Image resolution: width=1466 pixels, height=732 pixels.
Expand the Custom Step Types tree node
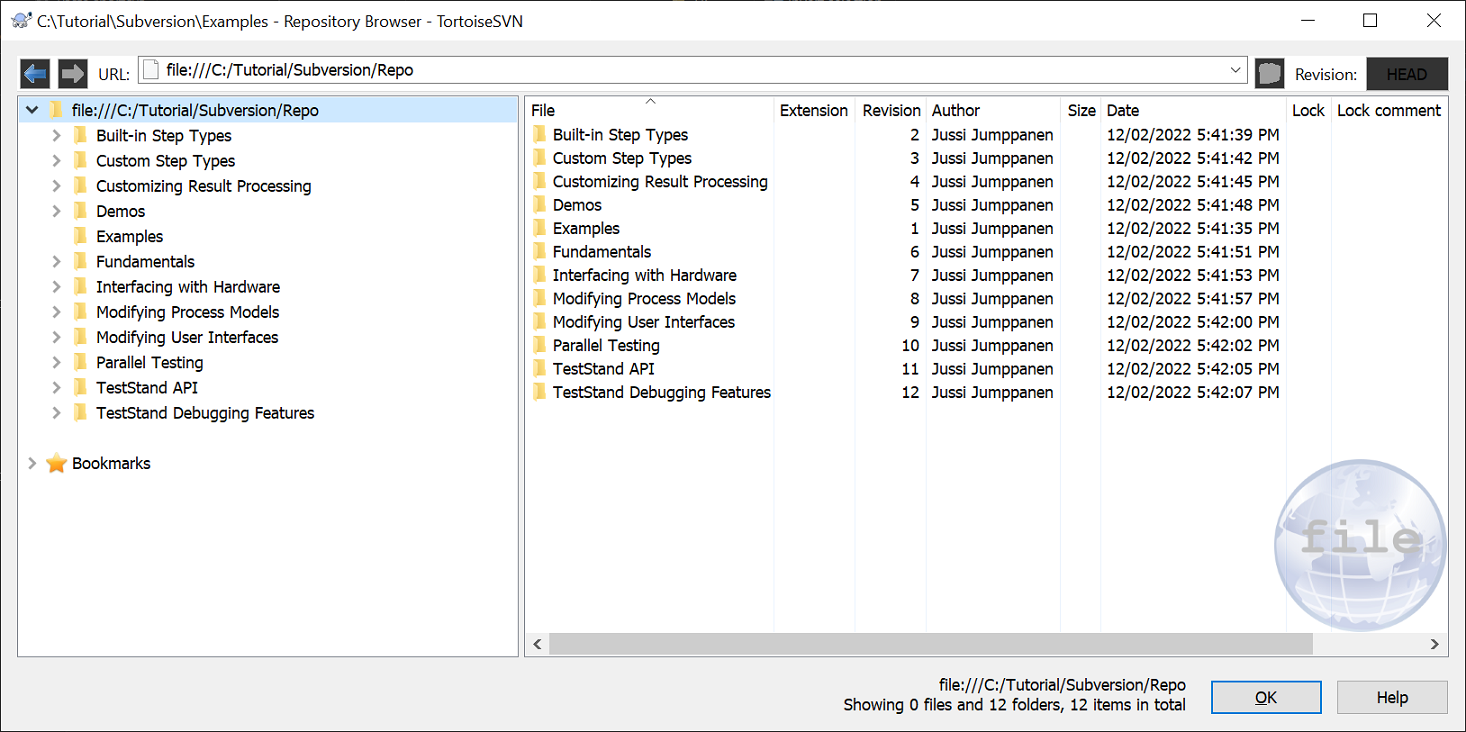(x=56, y=160)
